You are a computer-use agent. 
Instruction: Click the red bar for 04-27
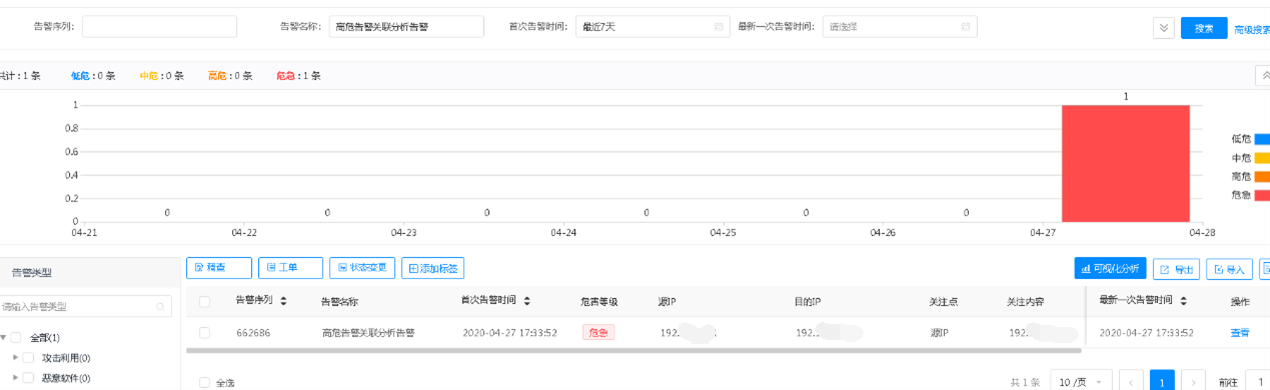(1126, 163)
